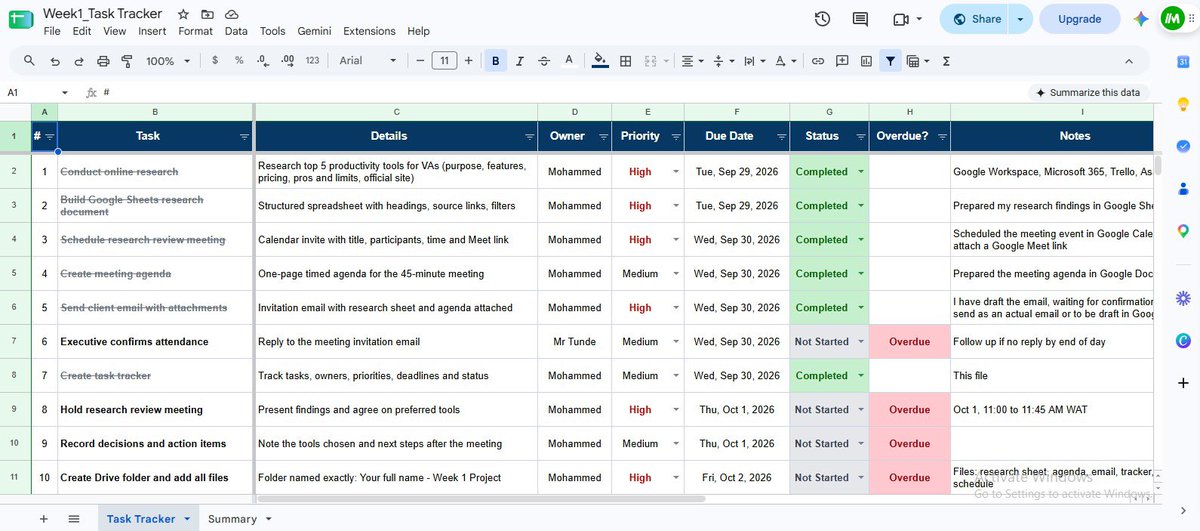This screenshot has width=1200, height=531.
Task: Toggle bold formatting
Action: (496, 61)
